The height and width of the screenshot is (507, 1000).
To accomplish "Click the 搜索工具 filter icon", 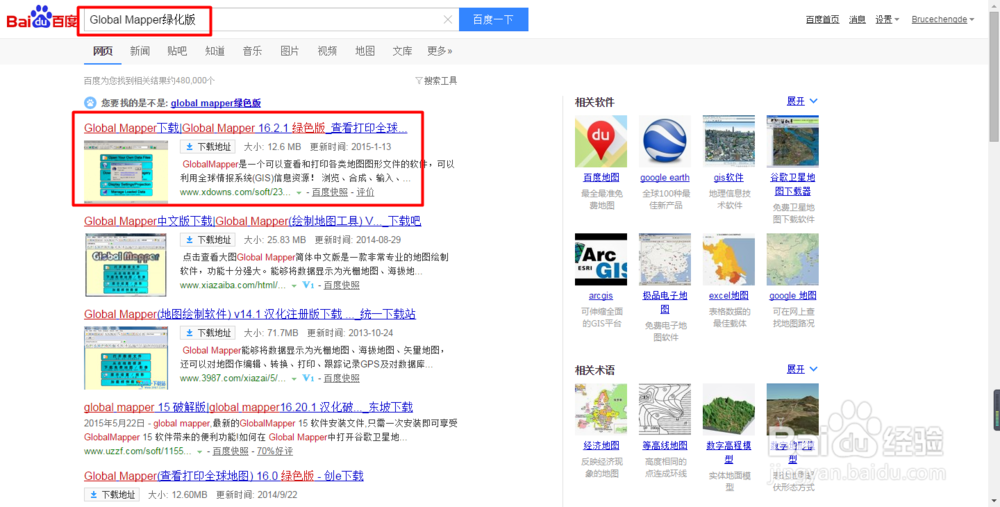I will point(419,81).
